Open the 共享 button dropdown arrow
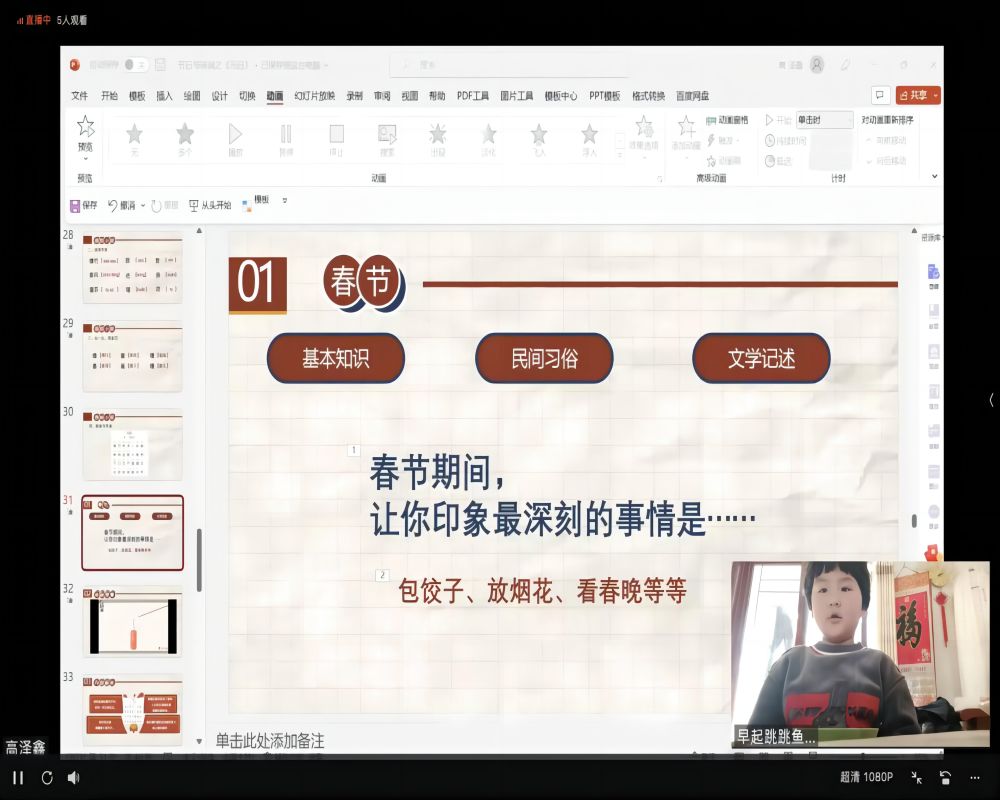Image resolution: width=1000 pixels, height=800 pixels. pos(936,95)
